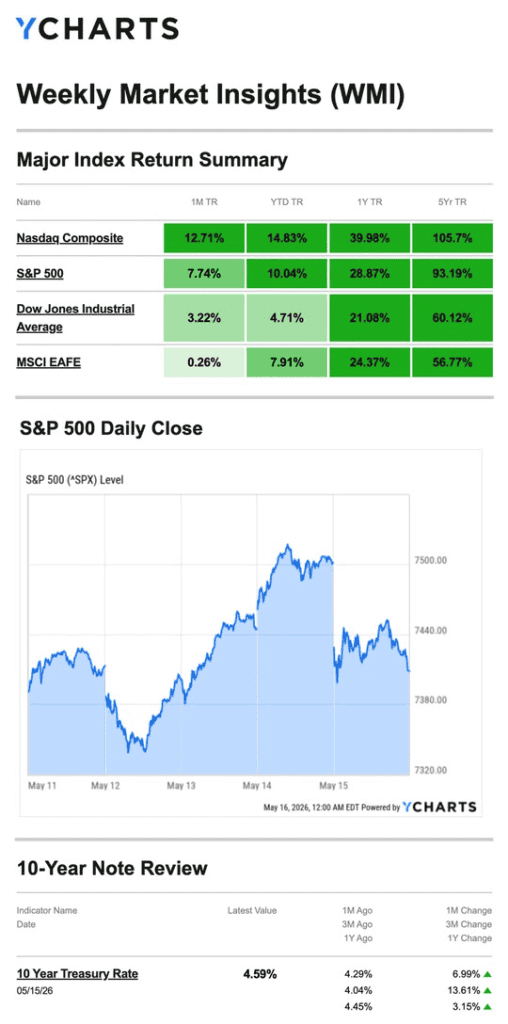508x1024 pixels.
Task: Open the S&P 500 index link
Action: (x=40, y=274)
